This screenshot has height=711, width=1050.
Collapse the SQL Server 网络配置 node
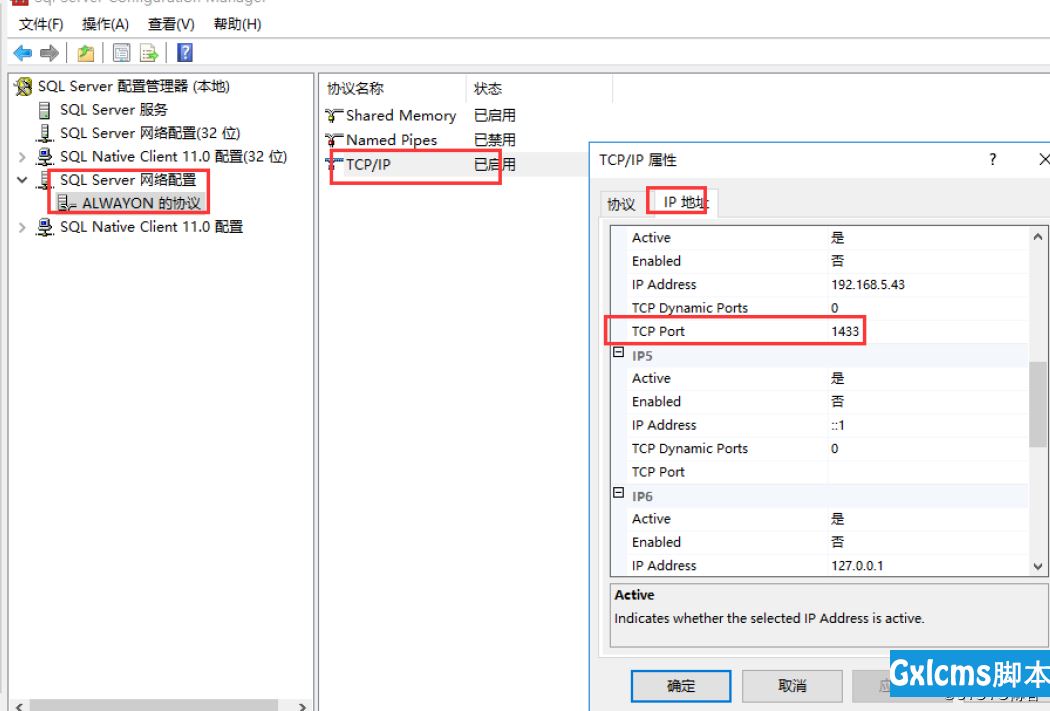22,180
